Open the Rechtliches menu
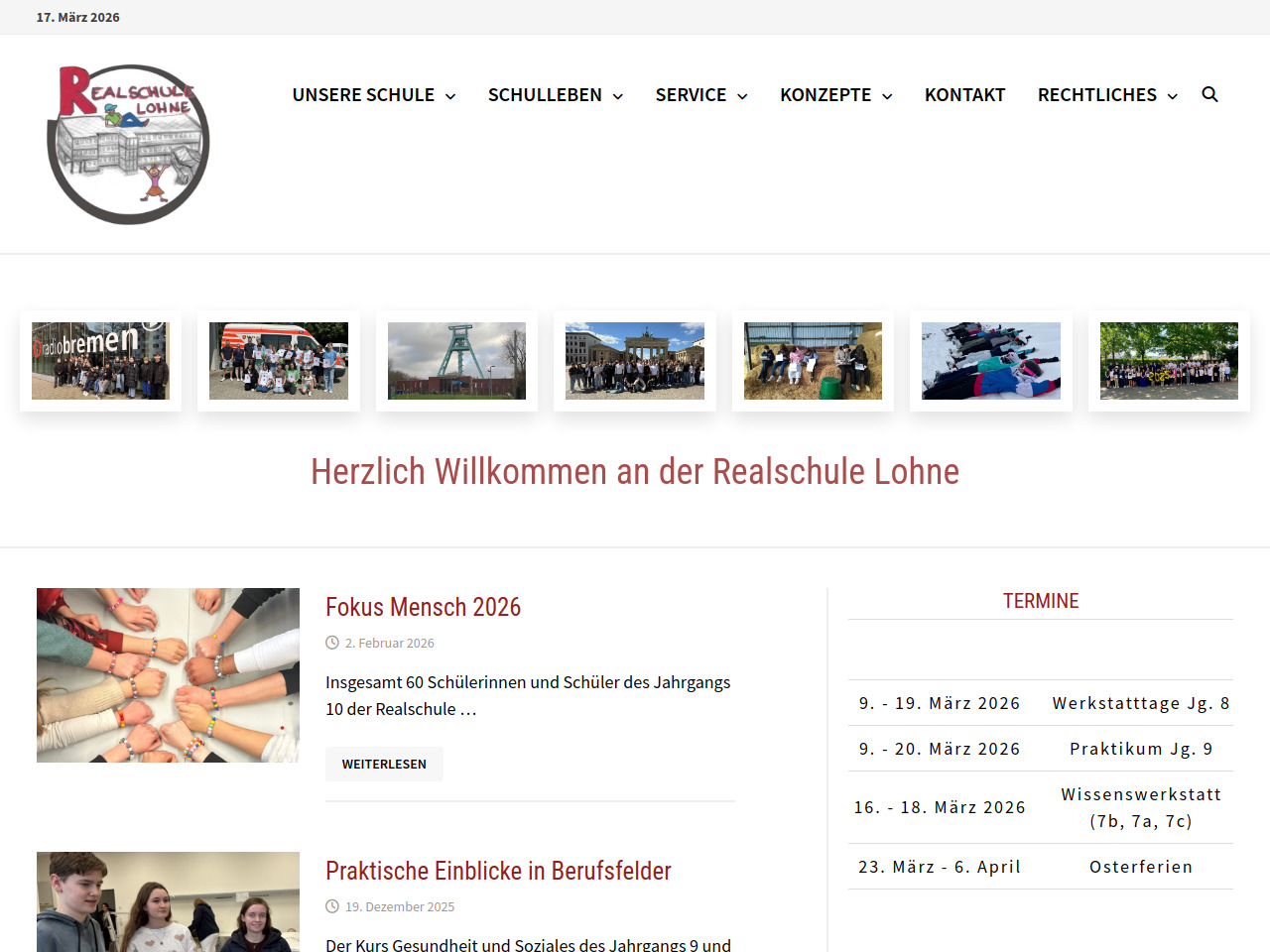Image resolution: width=1270 pixels, height=952 pixels. pyautogui.click(x=1107, y=95)
